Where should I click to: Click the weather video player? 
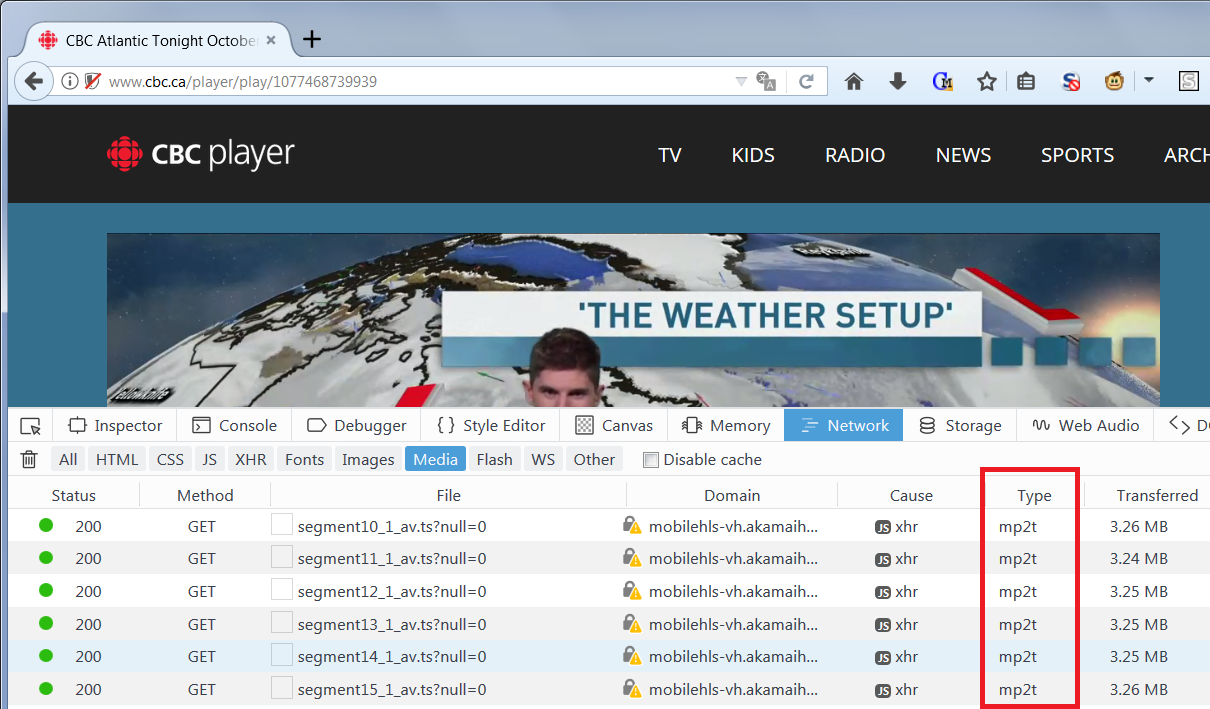point(633,320)
